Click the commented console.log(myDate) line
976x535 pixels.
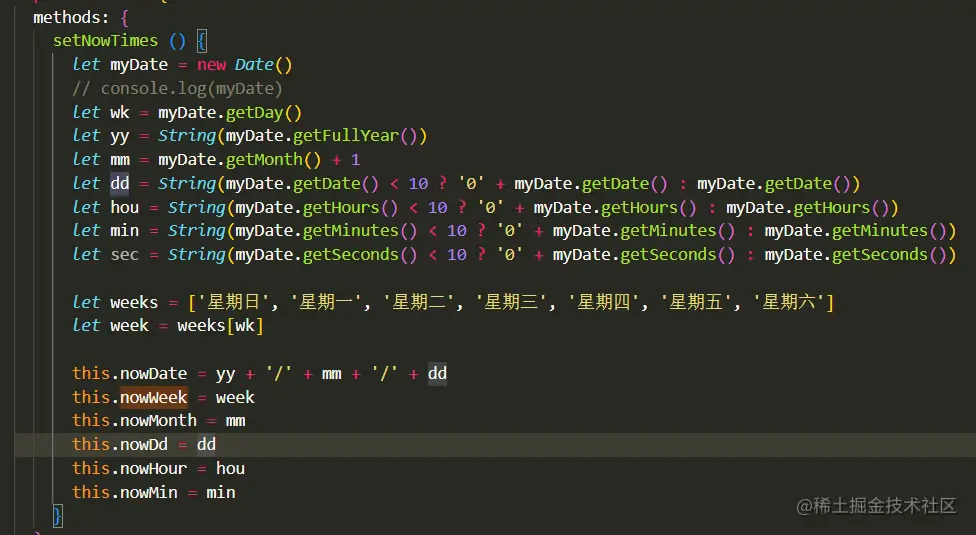pos(177,88)
